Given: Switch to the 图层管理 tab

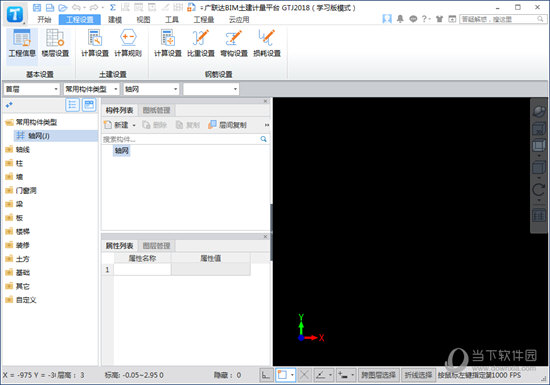Looking at the screenshot, I should coord(156,246).
